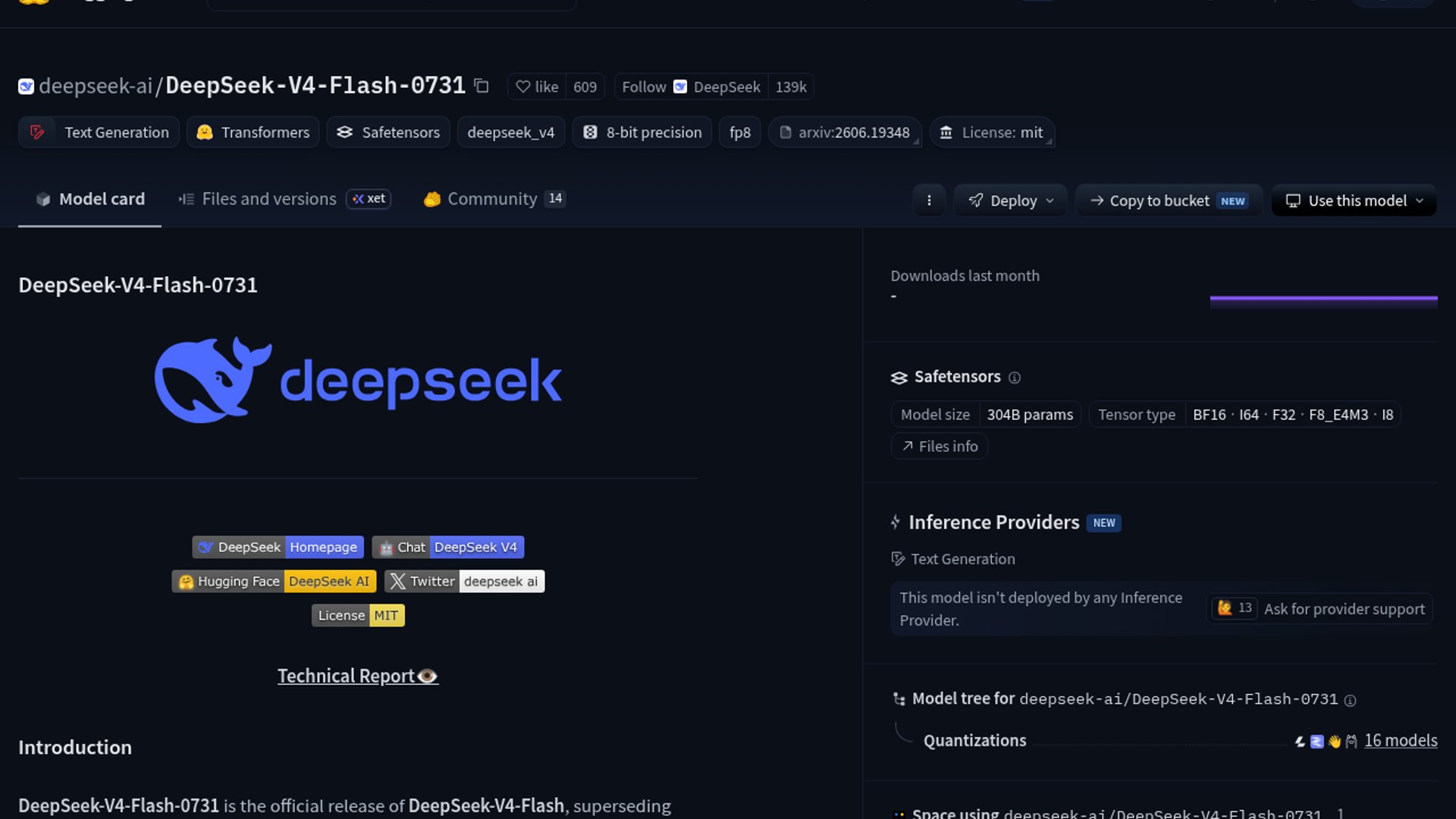Click the Text Generation tag icon
1456x819 pixels.
click(37, 132)
